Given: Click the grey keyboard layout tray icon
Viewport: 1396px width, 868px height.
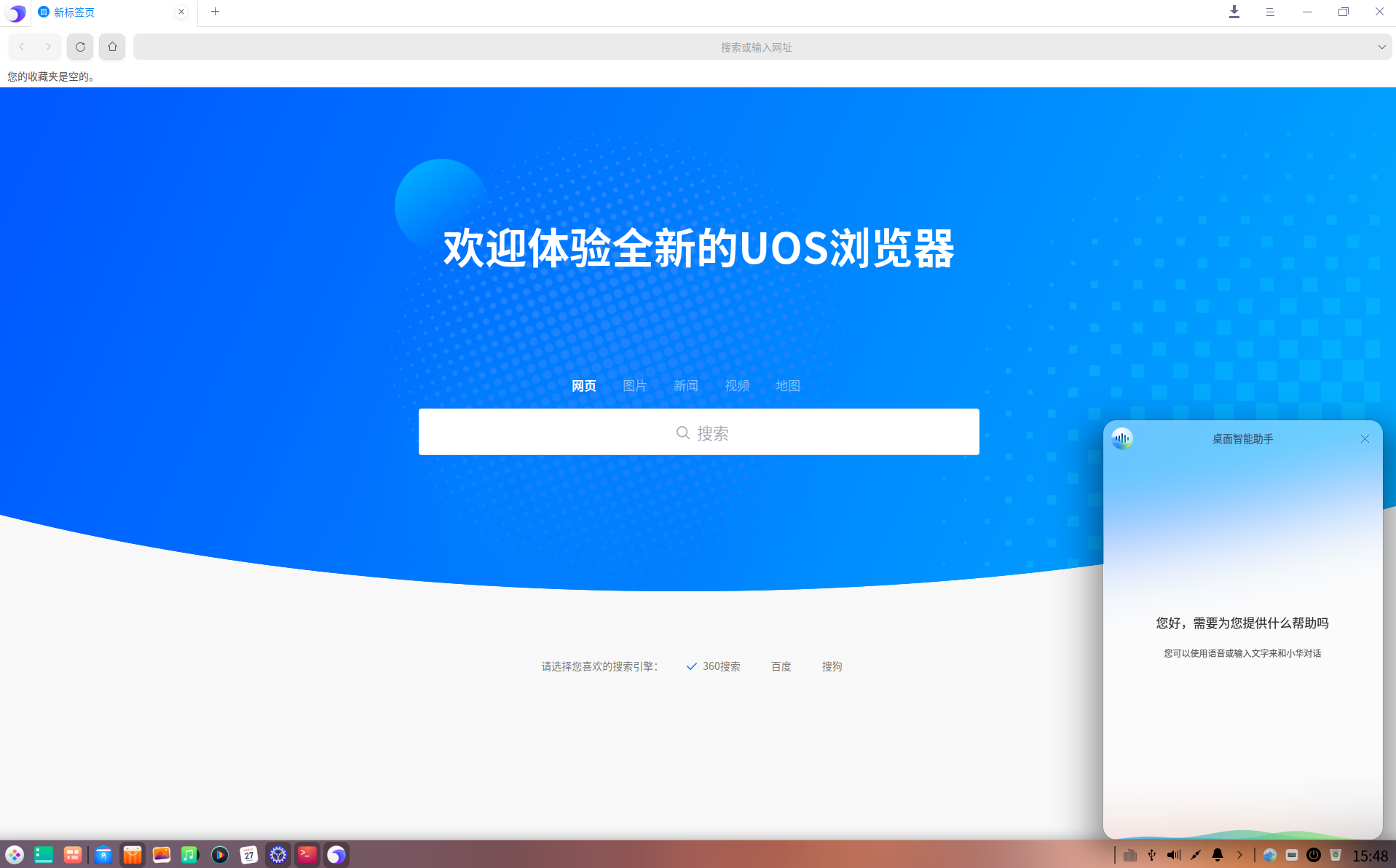Looking at the screenshot, I should pyautogui.click(x=1129, y=855).
